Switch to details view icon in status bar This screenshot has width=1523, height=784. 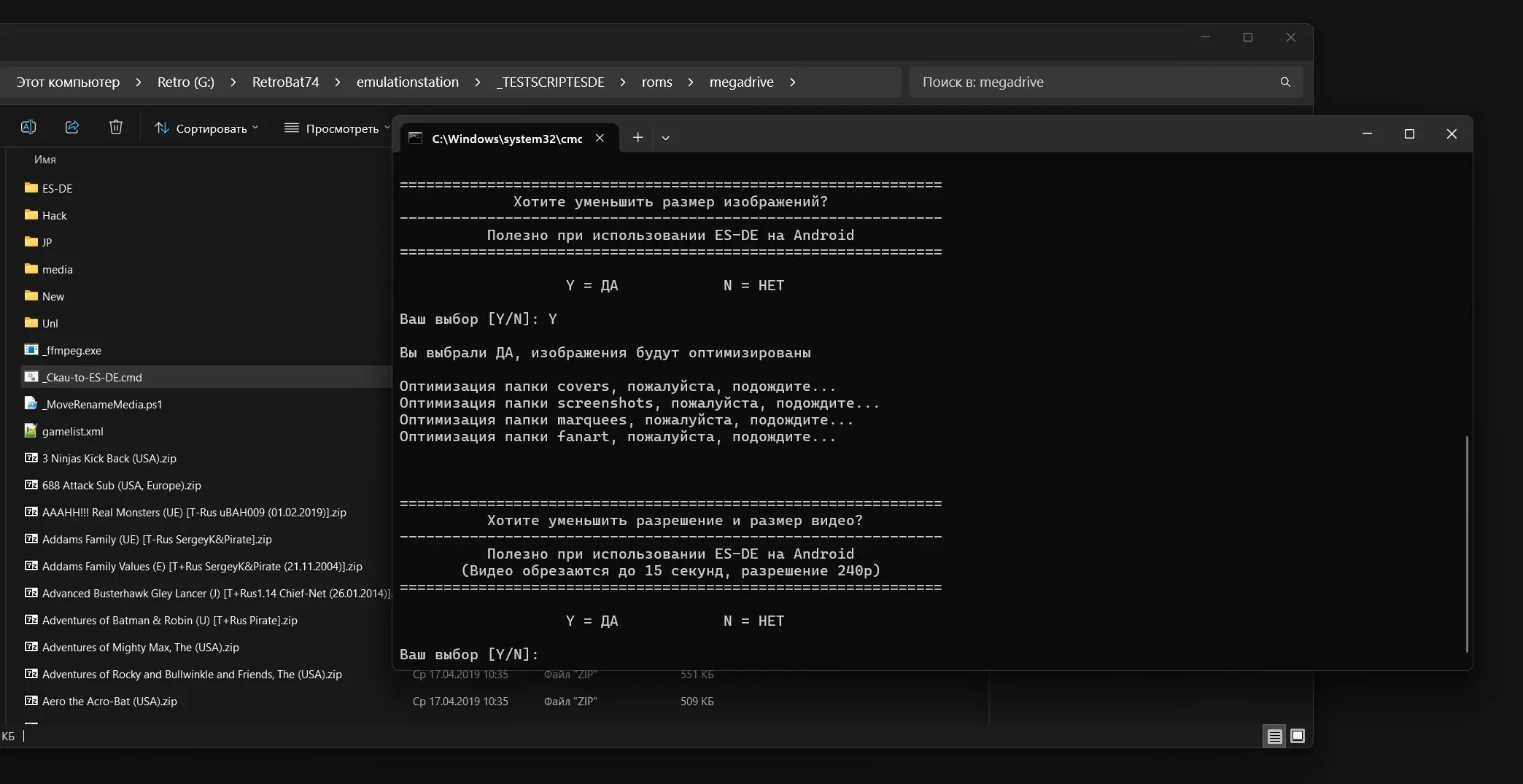tap(1274, 737)
